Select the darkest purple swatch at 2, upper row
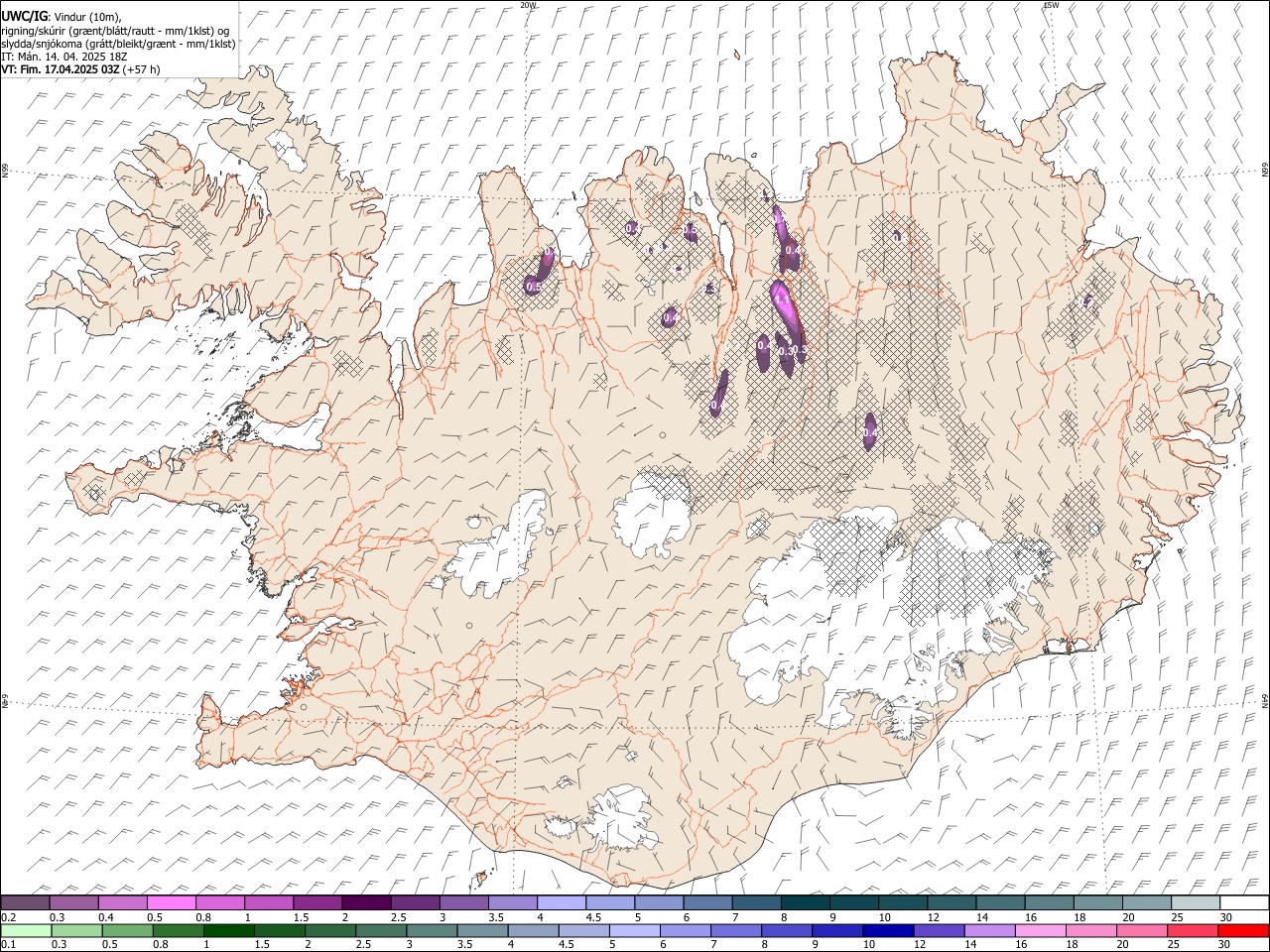Screen dimensions: 1270x952 [366, 902]
